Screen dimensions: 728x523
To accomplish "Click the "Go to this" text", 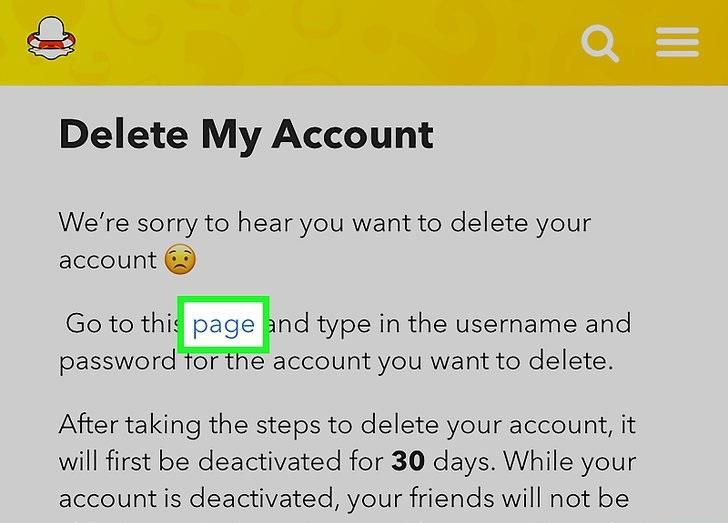I will [x=120, y=324].
